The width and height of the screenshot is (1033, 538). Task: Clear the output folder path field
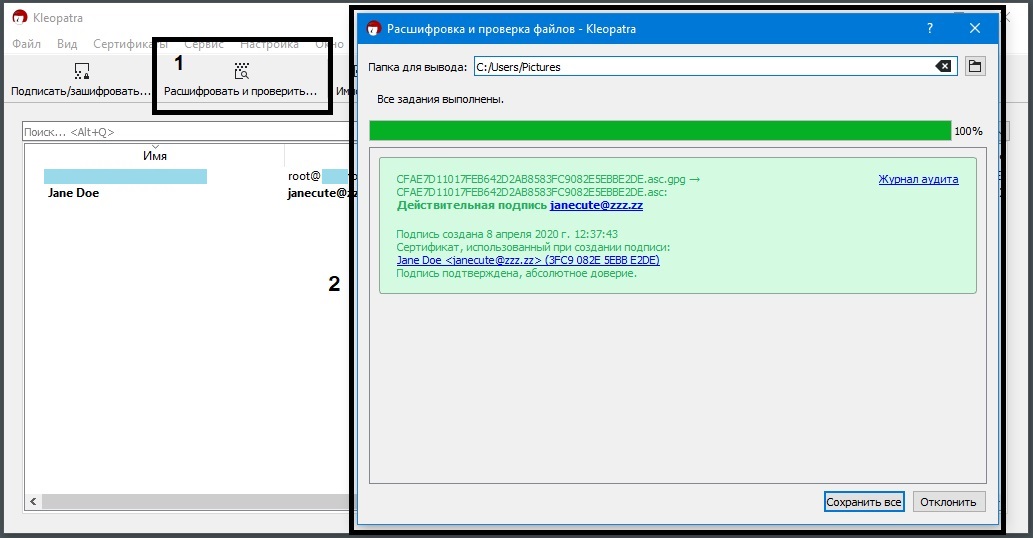pos(943,67)
